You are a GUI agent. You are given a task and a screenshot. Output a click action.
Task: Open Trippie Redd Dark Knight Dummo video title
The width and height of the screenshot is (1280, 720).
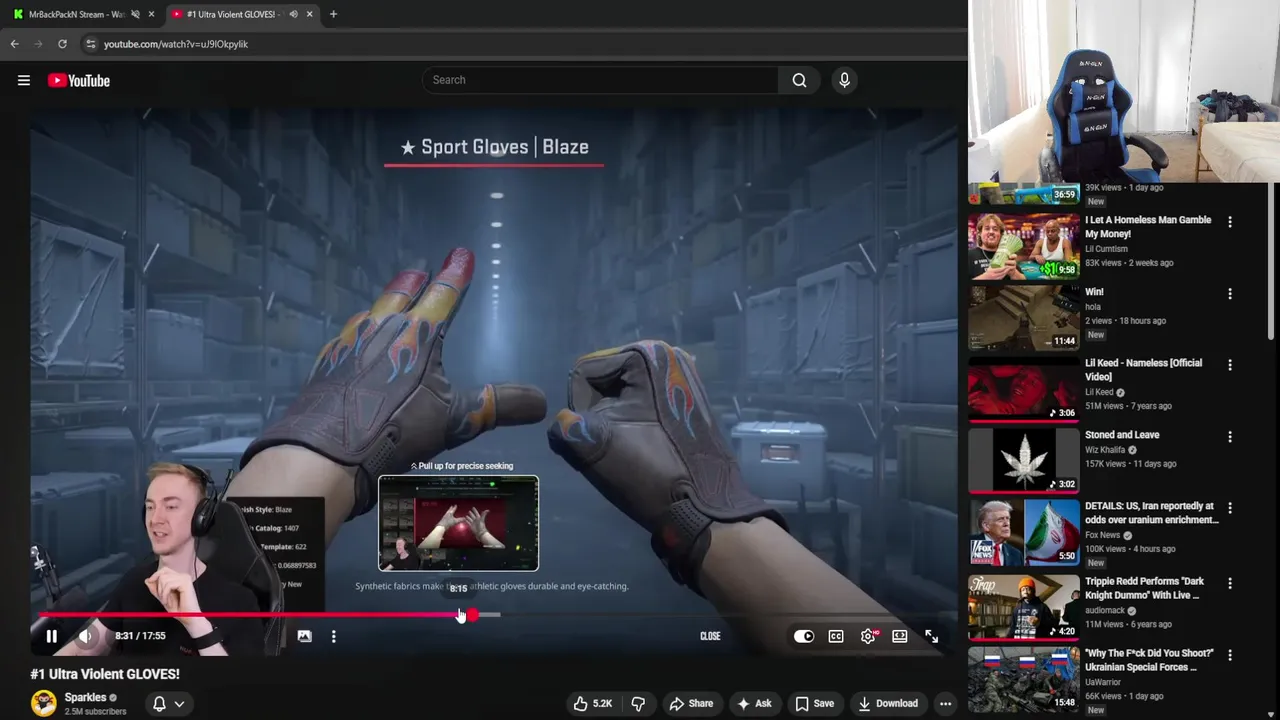coord(1144,588)
